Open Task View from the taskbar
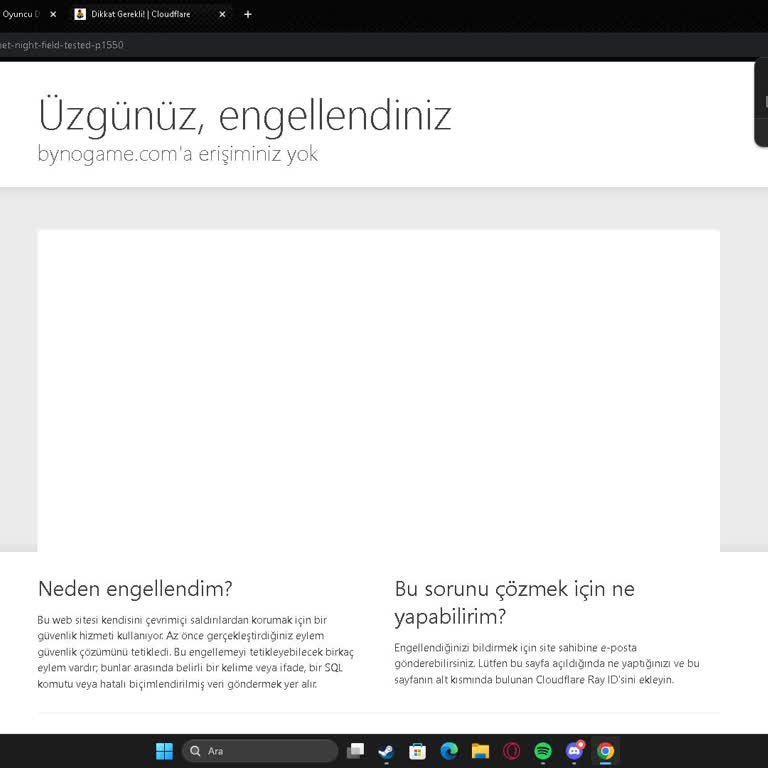Viewport: 768px width, 768px height. [356, 751]
